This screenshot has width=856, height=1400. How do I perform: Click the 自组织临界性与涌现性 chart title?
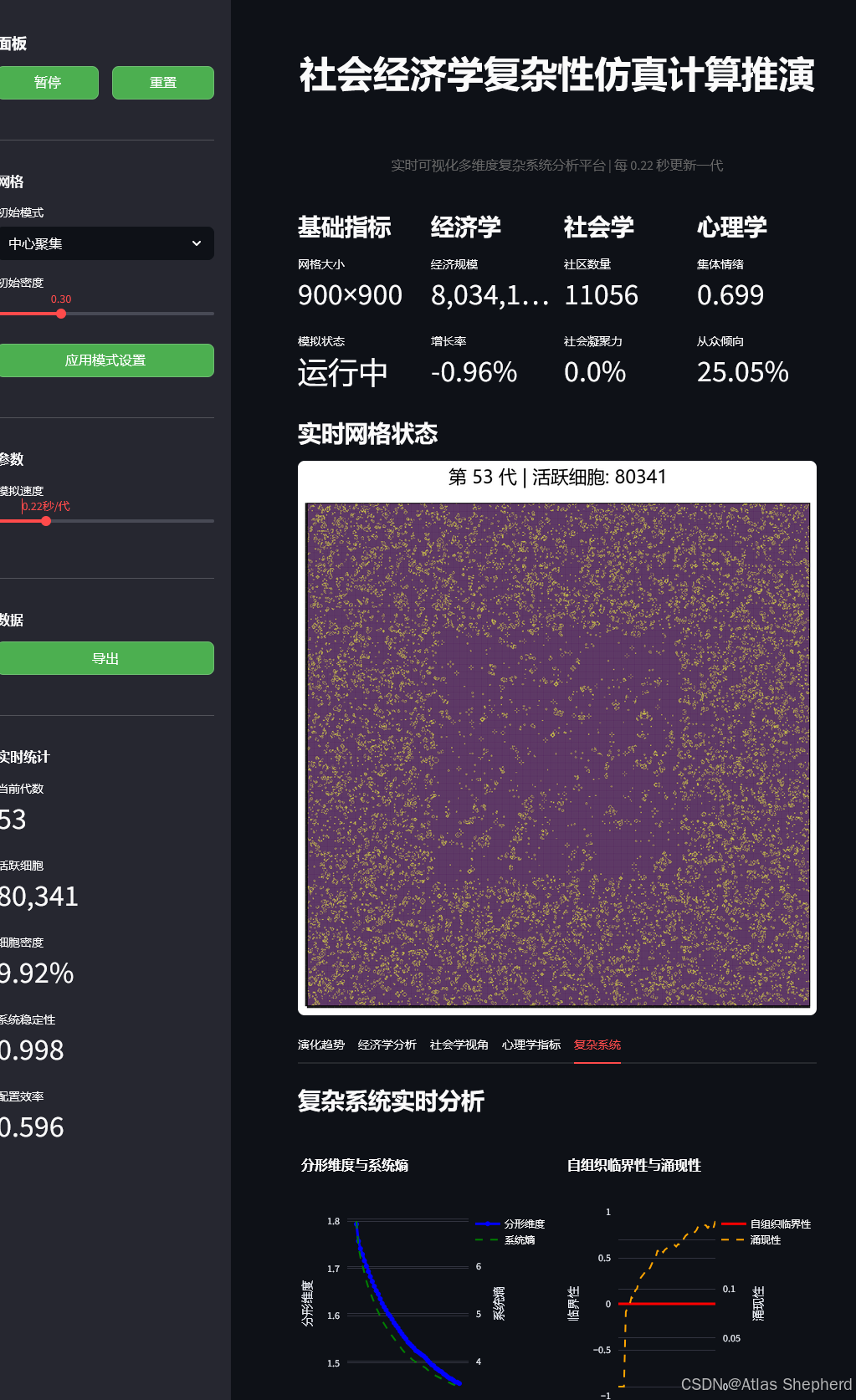(634, 1165)
